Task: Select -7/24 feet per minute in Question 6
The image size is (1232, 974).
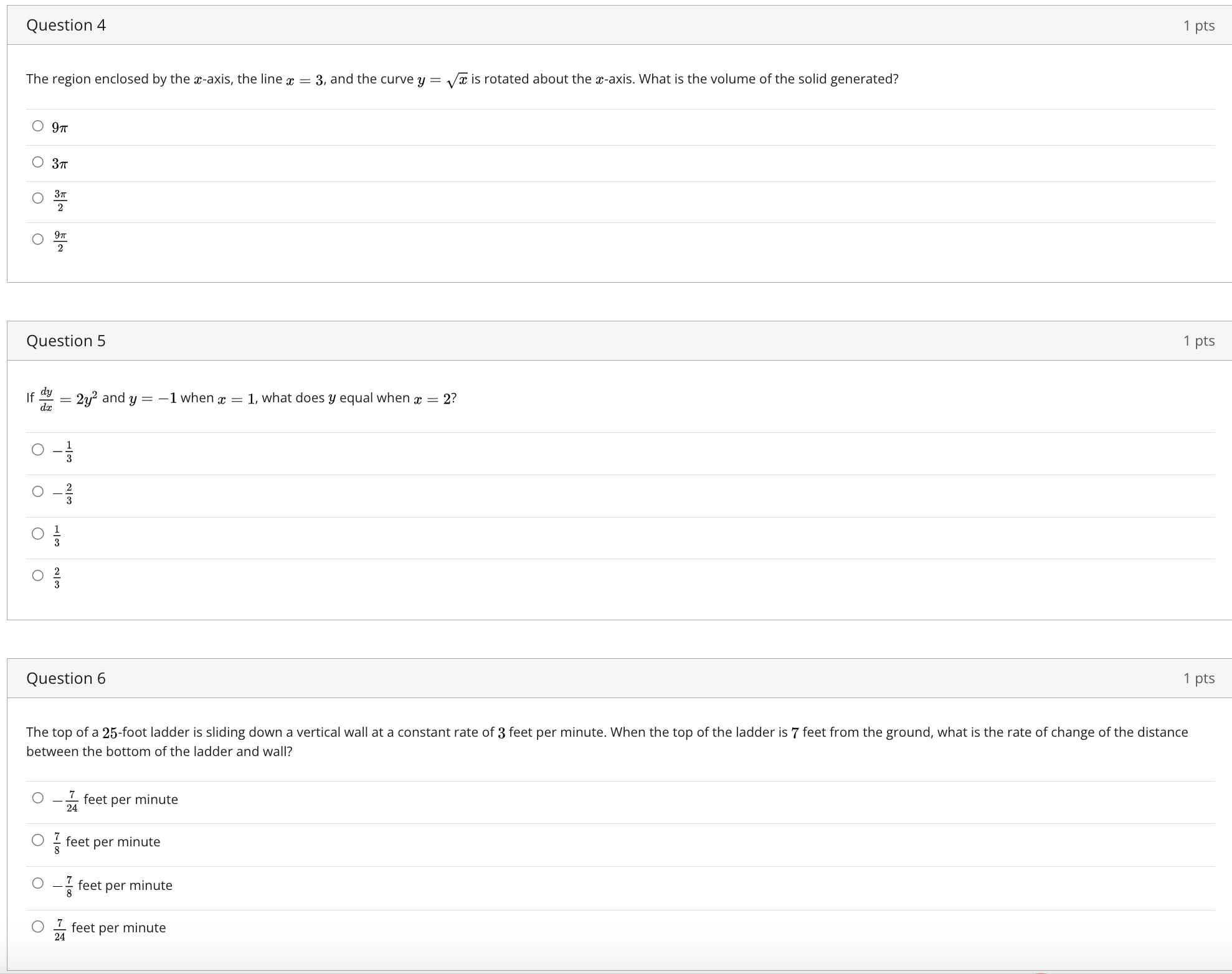Action: 36,797
